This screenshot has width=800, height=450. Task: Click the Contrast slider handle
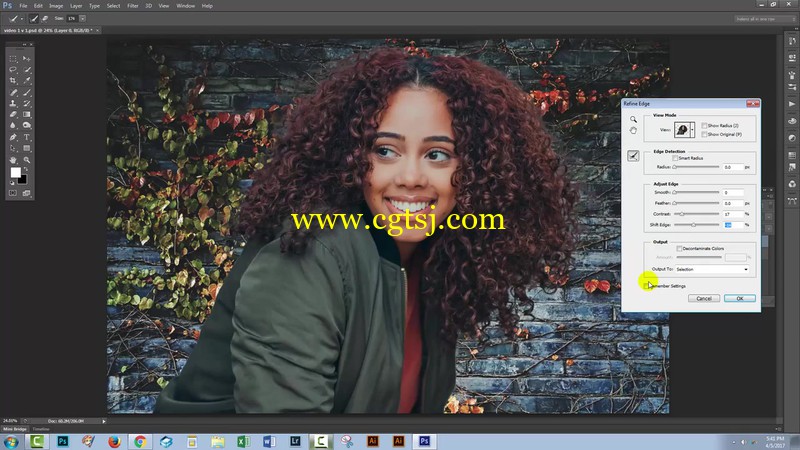pyautogui.click(x=683, y=214)
